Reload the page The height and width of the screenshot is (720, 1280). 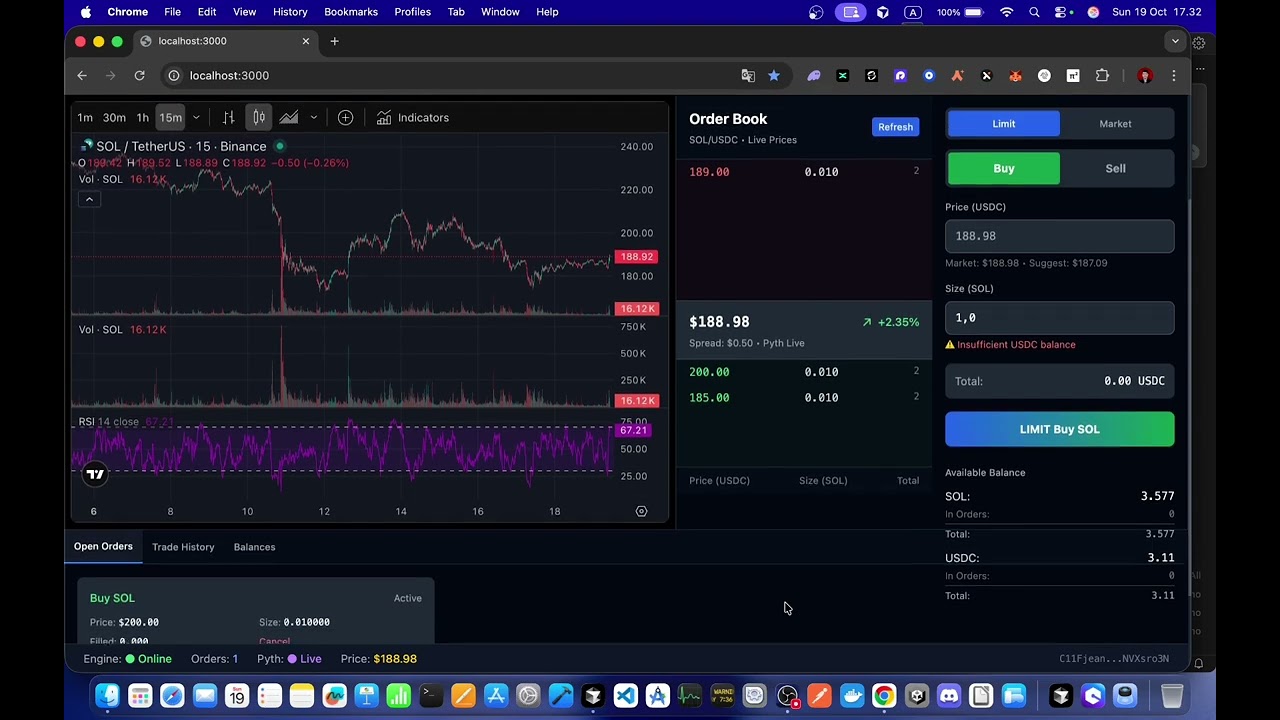(x=139, y=75)
